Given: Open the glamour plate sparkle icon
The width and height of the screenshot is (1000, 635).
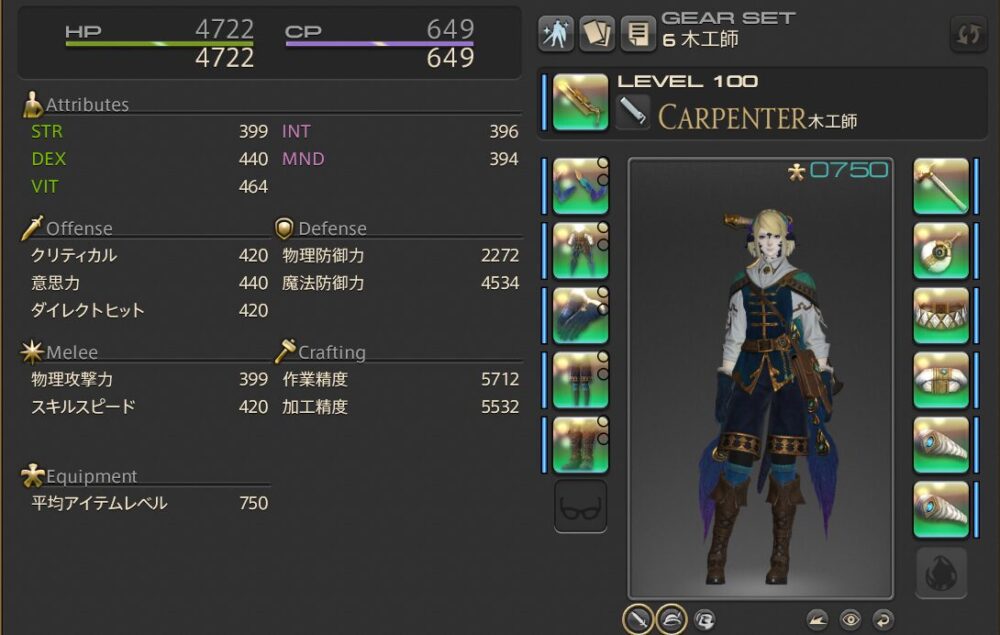Looking at the screenshot, I should (555, 33).
